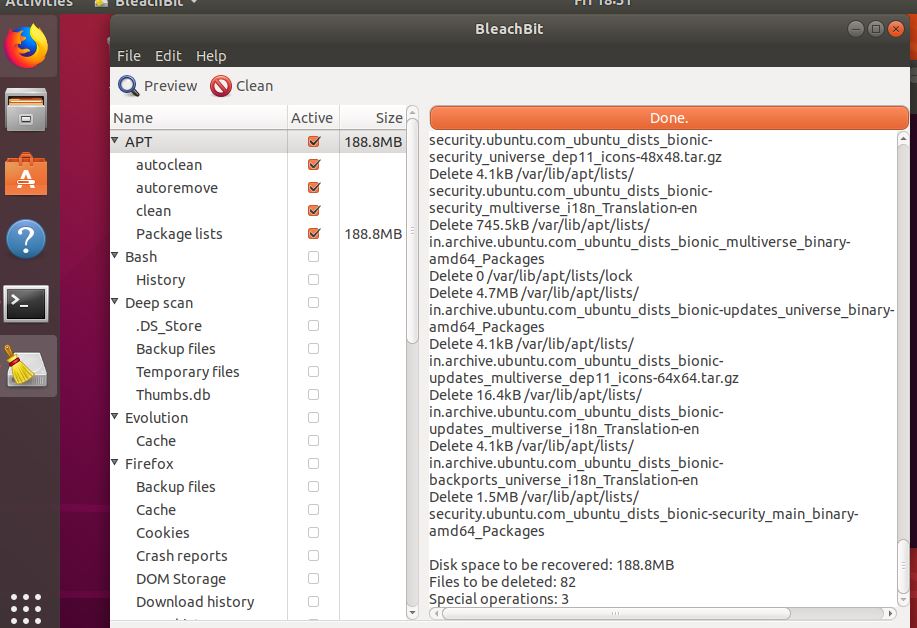Enable the Deep scan checkbox
The width and height of the screenshot is (917, 628).
tap(313, 302)
